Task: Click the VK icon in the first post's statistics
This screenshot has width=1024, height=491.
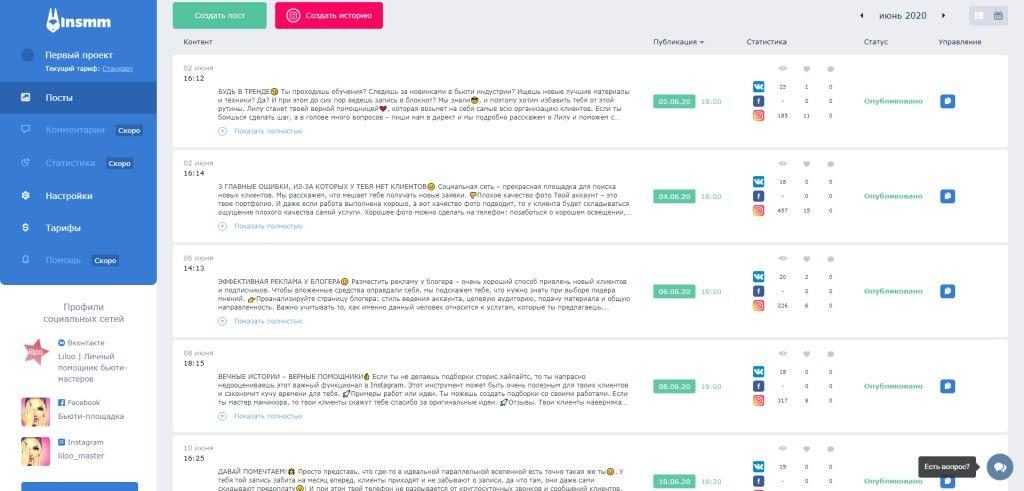Action: [758, 86]
